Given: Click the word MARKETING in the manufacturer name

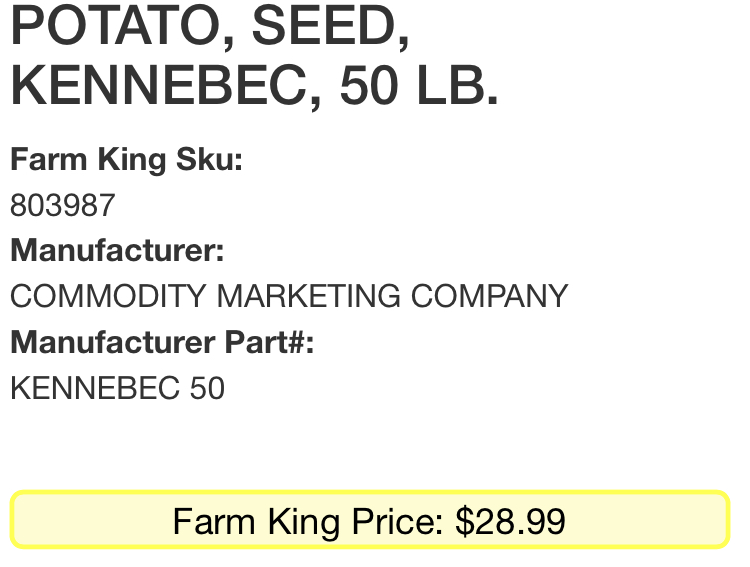Looking at the screenshot, I should click(309, 296).
